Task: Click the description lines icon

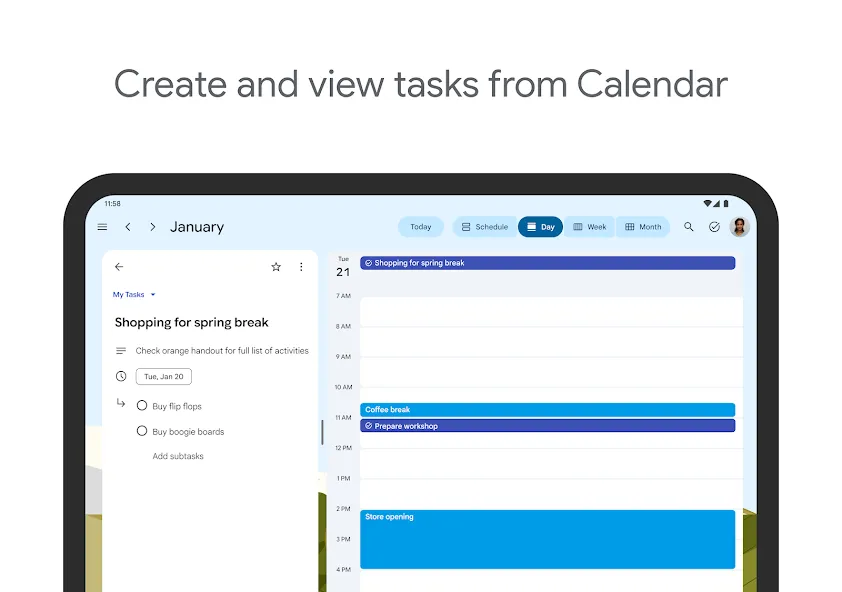Action: (121, 351)
